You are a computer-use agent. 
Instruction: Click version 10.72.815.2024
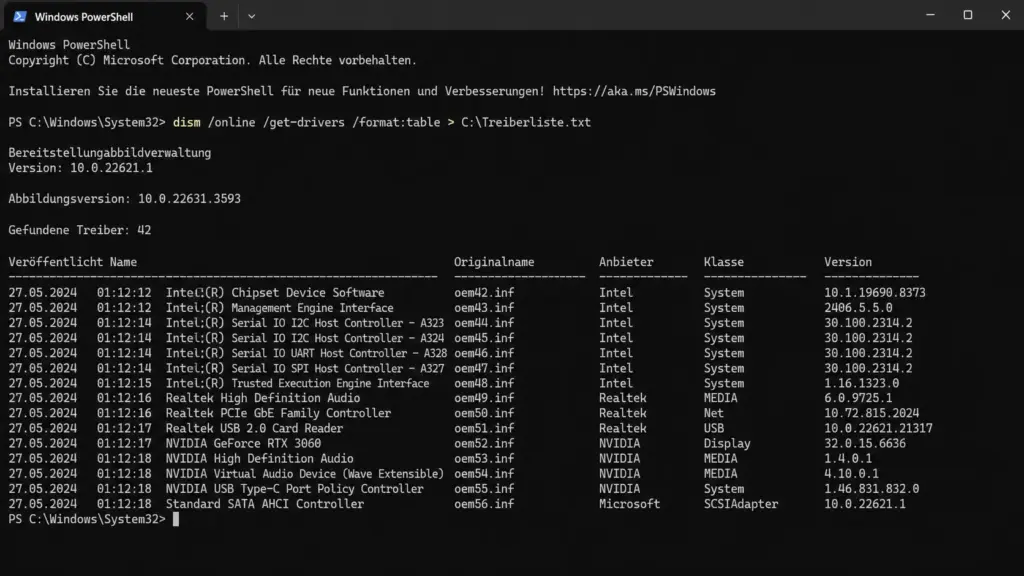pos(871,413)
